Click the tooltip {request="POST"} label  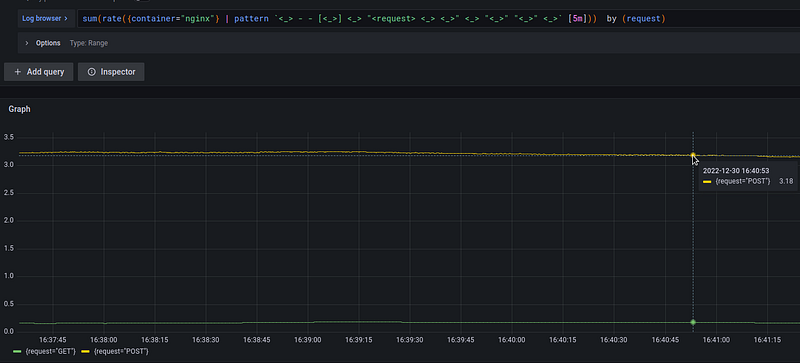[742, 181]
